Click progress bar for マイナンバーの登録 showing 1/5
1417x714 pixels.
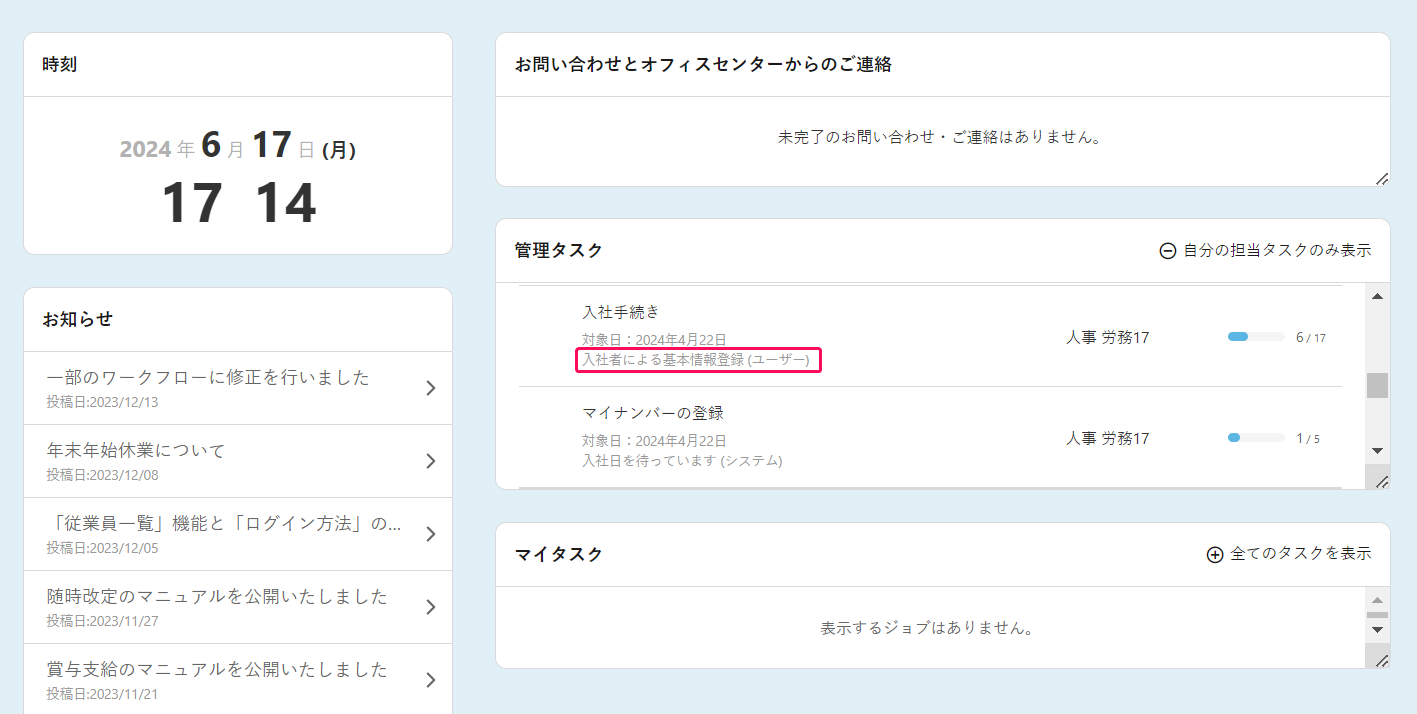tap(1256, 438)
